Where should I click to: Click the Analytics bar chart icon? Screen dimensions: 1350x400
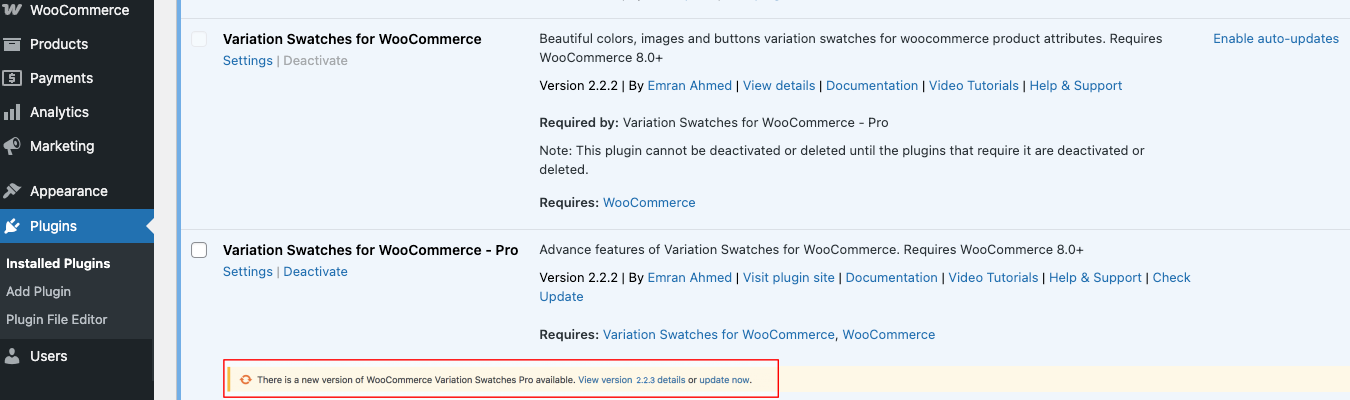[12, 112]
